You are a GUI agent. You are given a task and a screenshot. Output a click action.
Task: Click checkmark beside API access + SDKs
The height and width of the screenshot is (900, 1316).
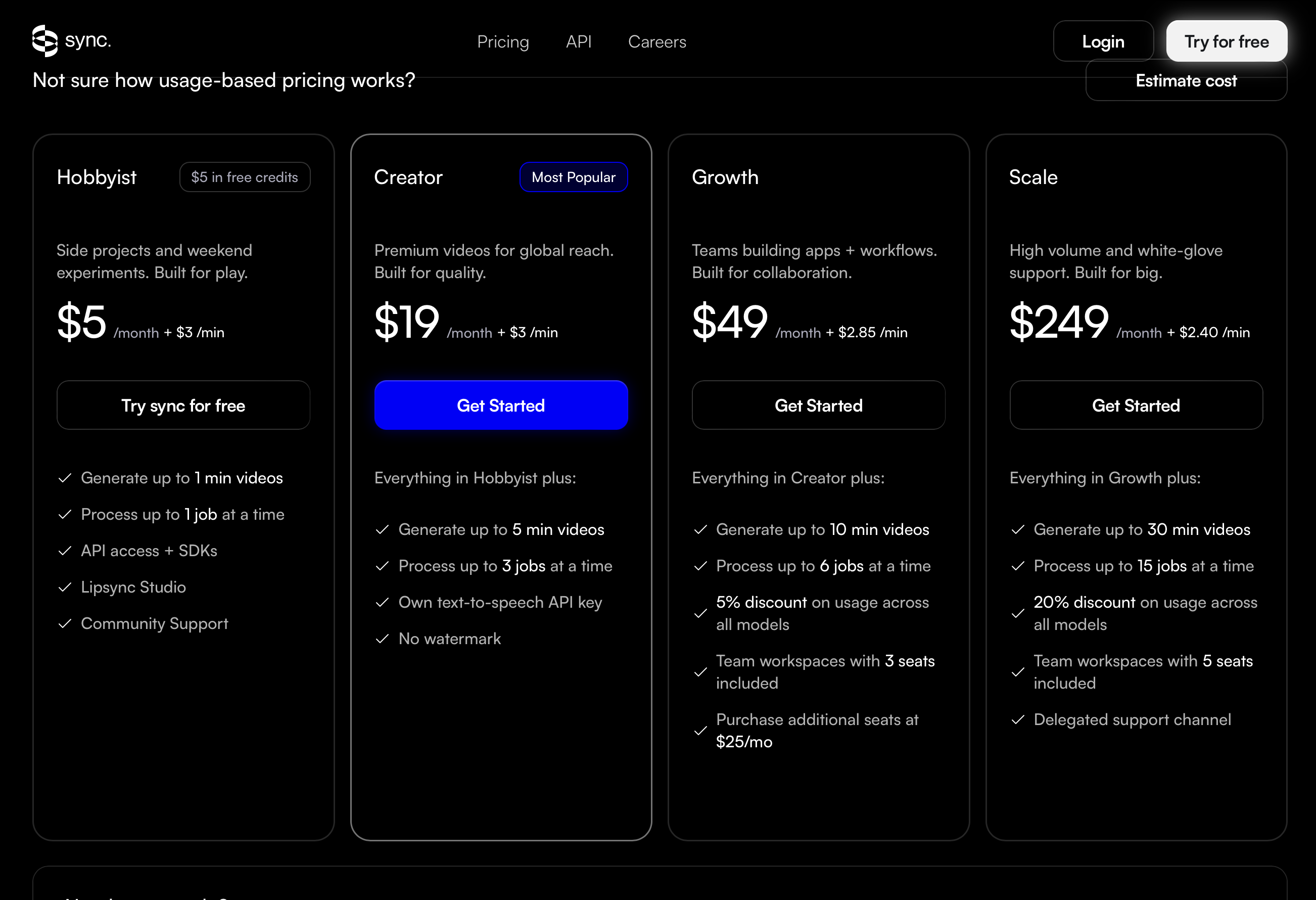(65, 551)
